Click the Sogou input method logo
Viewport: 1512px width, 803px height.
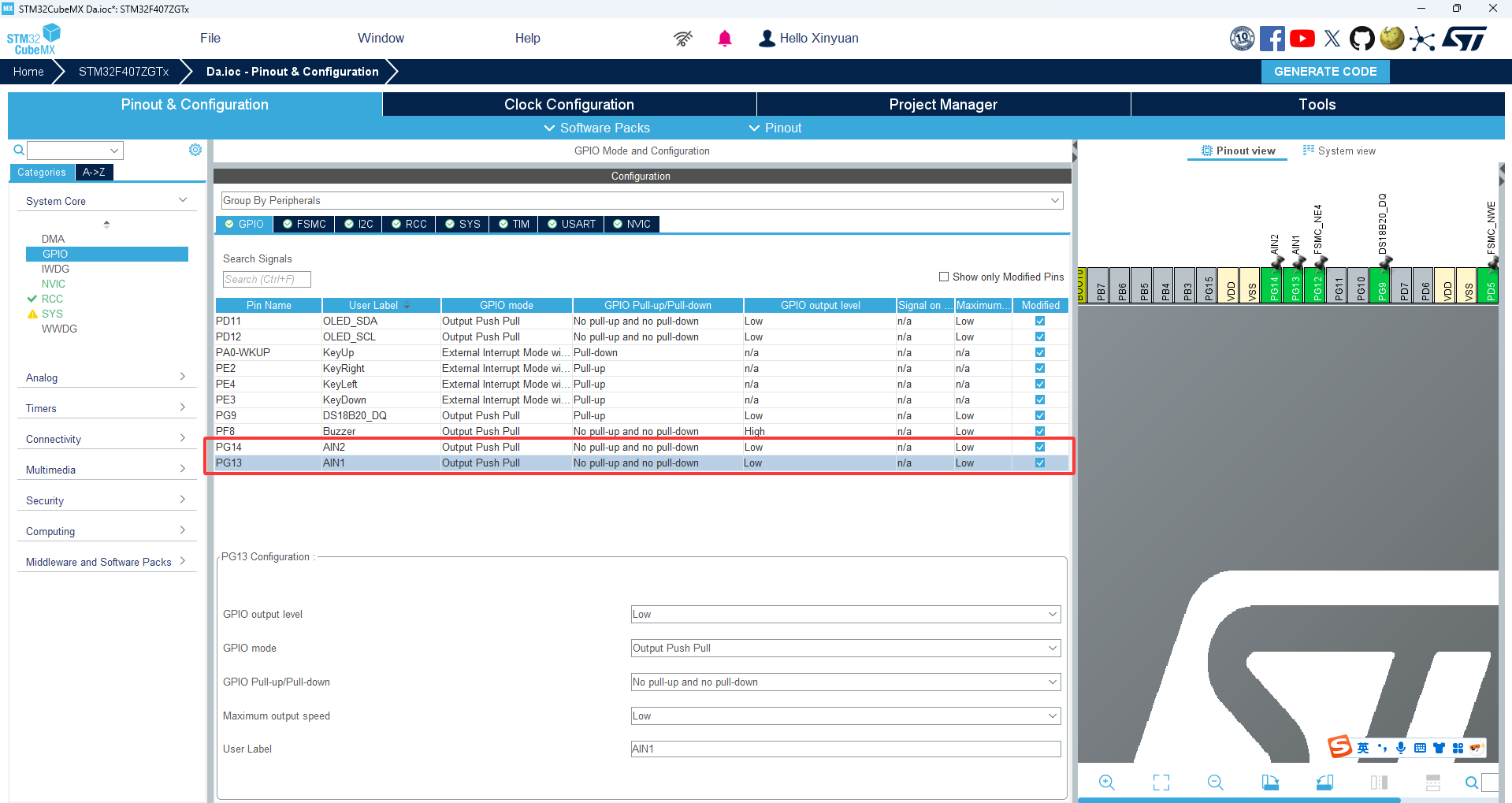[x=1340, y=747]
